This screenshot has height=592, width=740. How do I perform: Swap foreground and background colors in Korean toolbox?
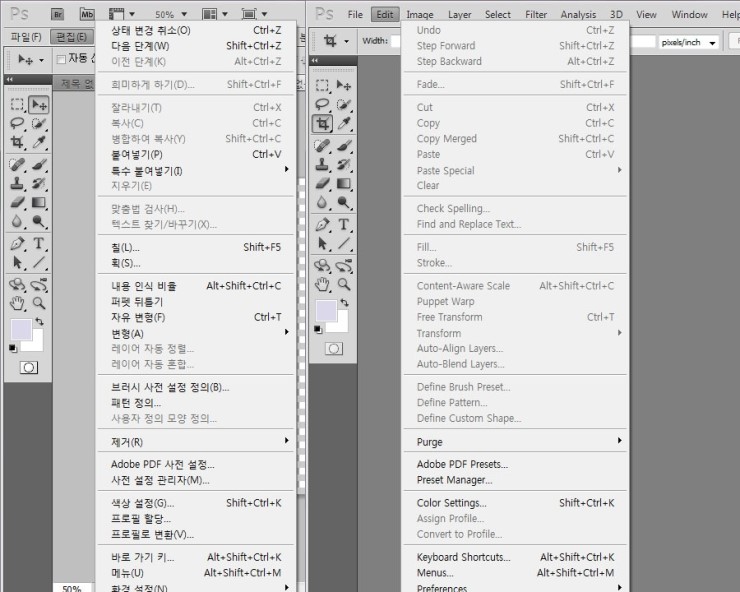point(40,321)
